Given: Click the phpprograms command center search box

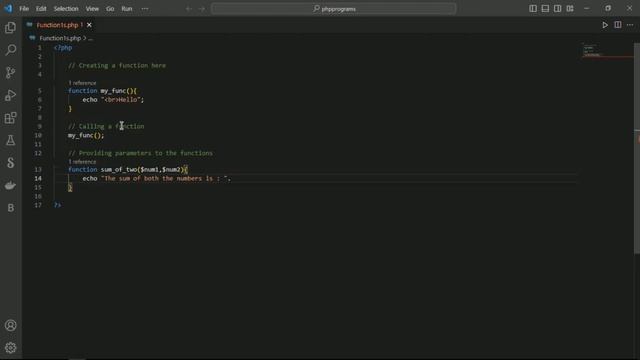Looking at the screenshot, I should [333, 9].
